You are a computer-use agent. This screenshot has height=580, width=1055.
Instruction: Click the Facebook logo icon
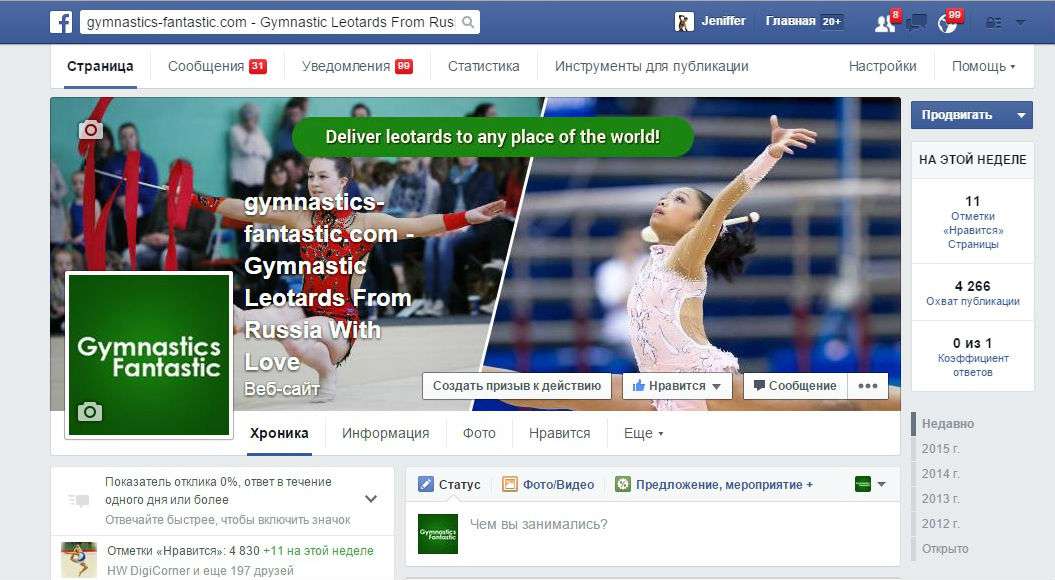pos(61,22)
